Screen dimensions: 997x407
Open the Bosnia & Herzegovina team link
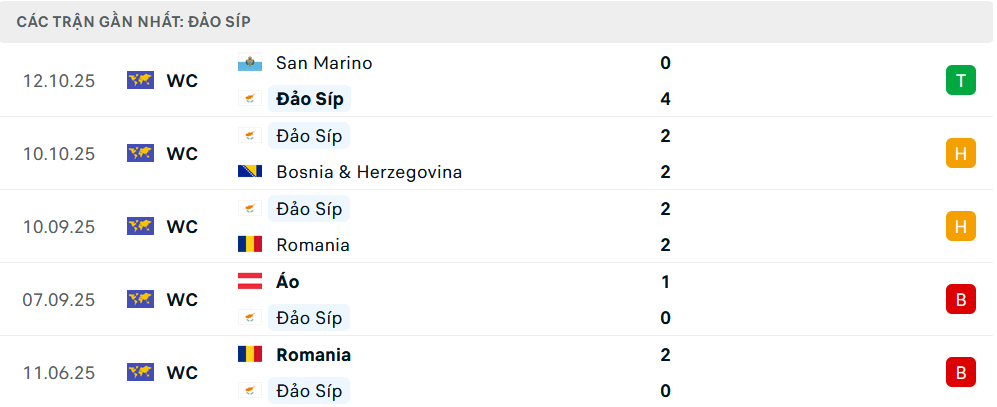pos(369,172)
